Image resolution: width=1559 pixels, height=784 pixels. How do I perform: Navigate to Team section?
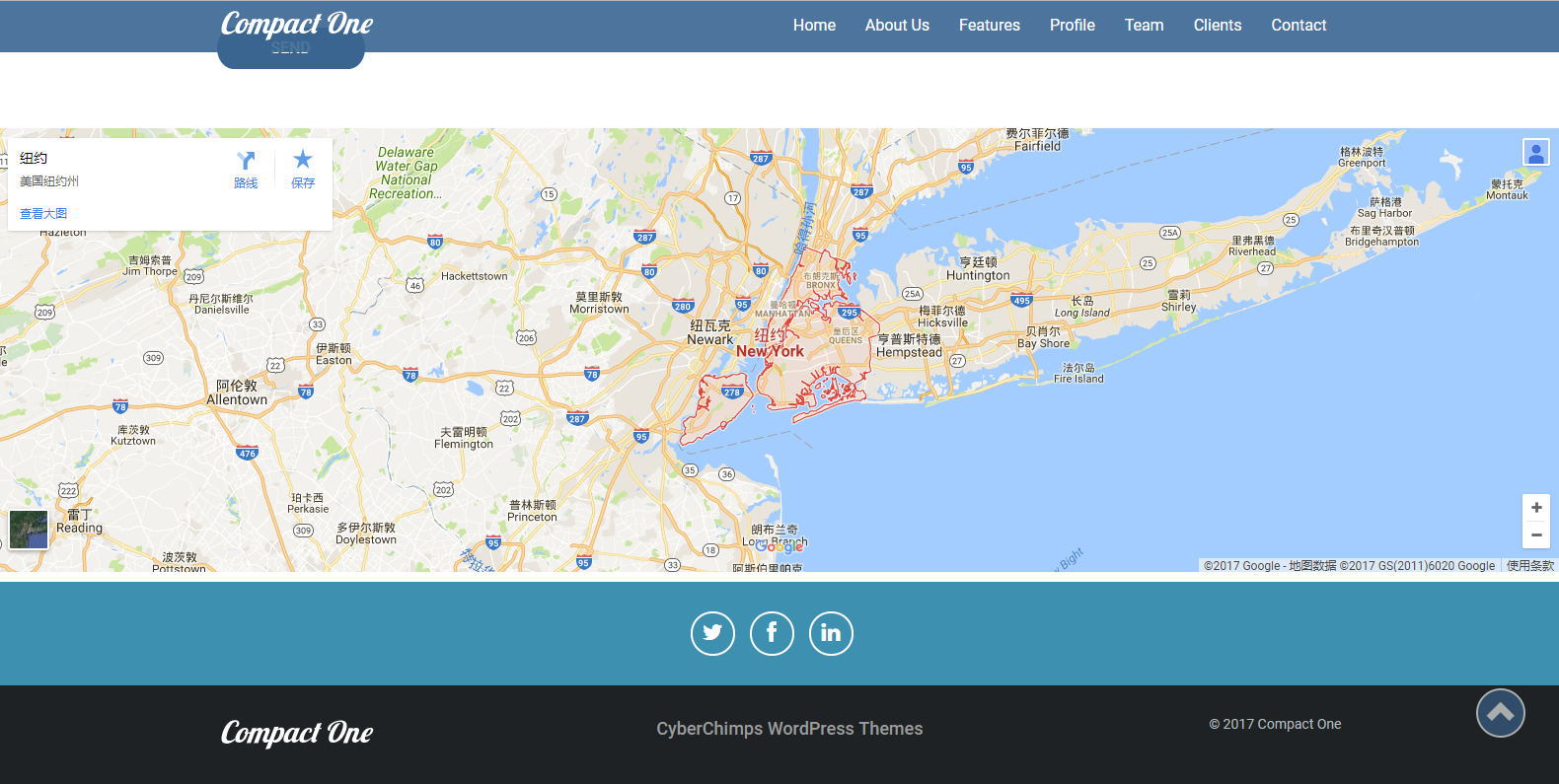1144,26
